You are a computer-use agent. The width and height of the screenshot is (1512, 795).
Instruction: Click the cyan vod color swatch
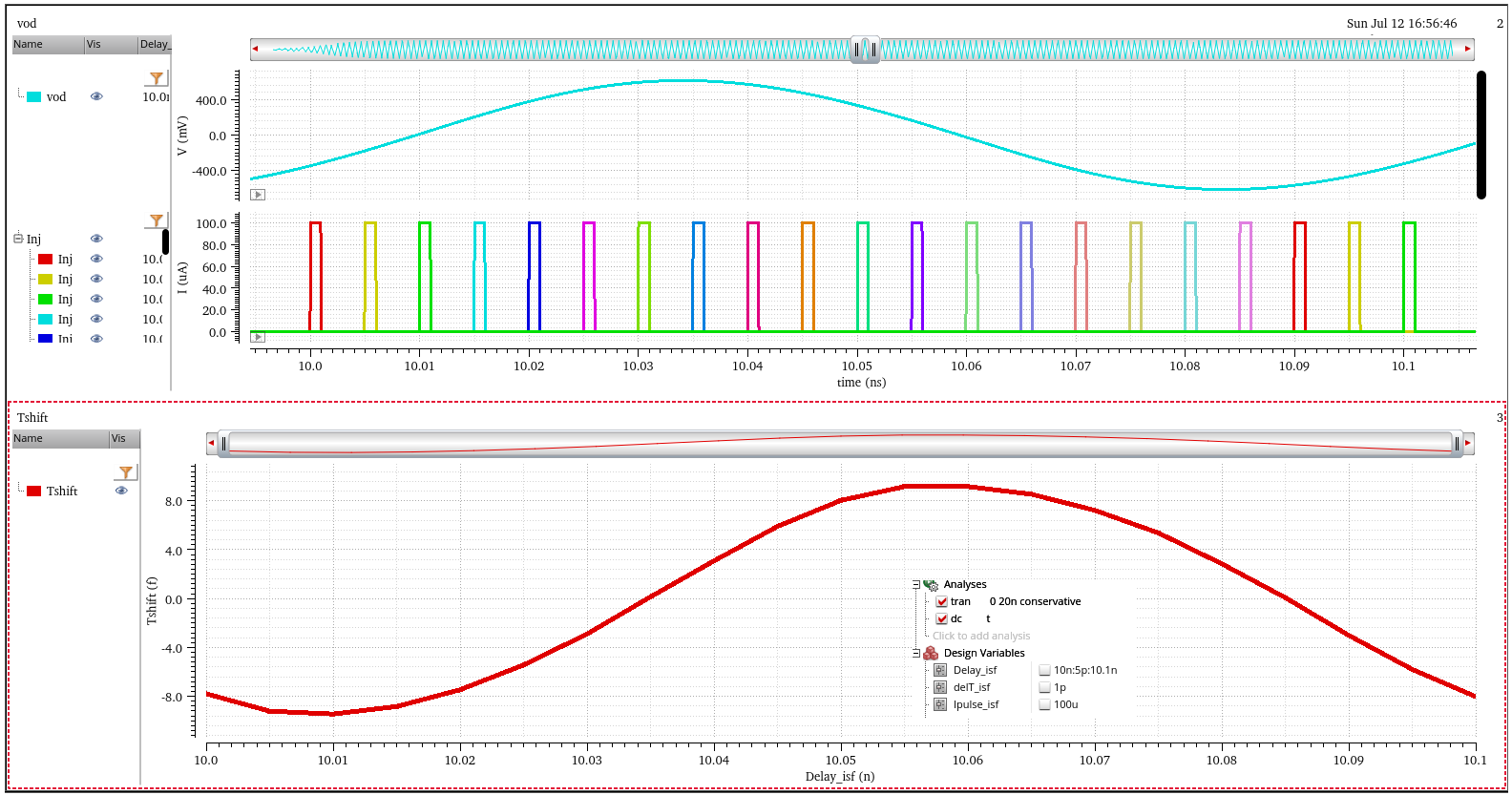(x=34, y=96)
